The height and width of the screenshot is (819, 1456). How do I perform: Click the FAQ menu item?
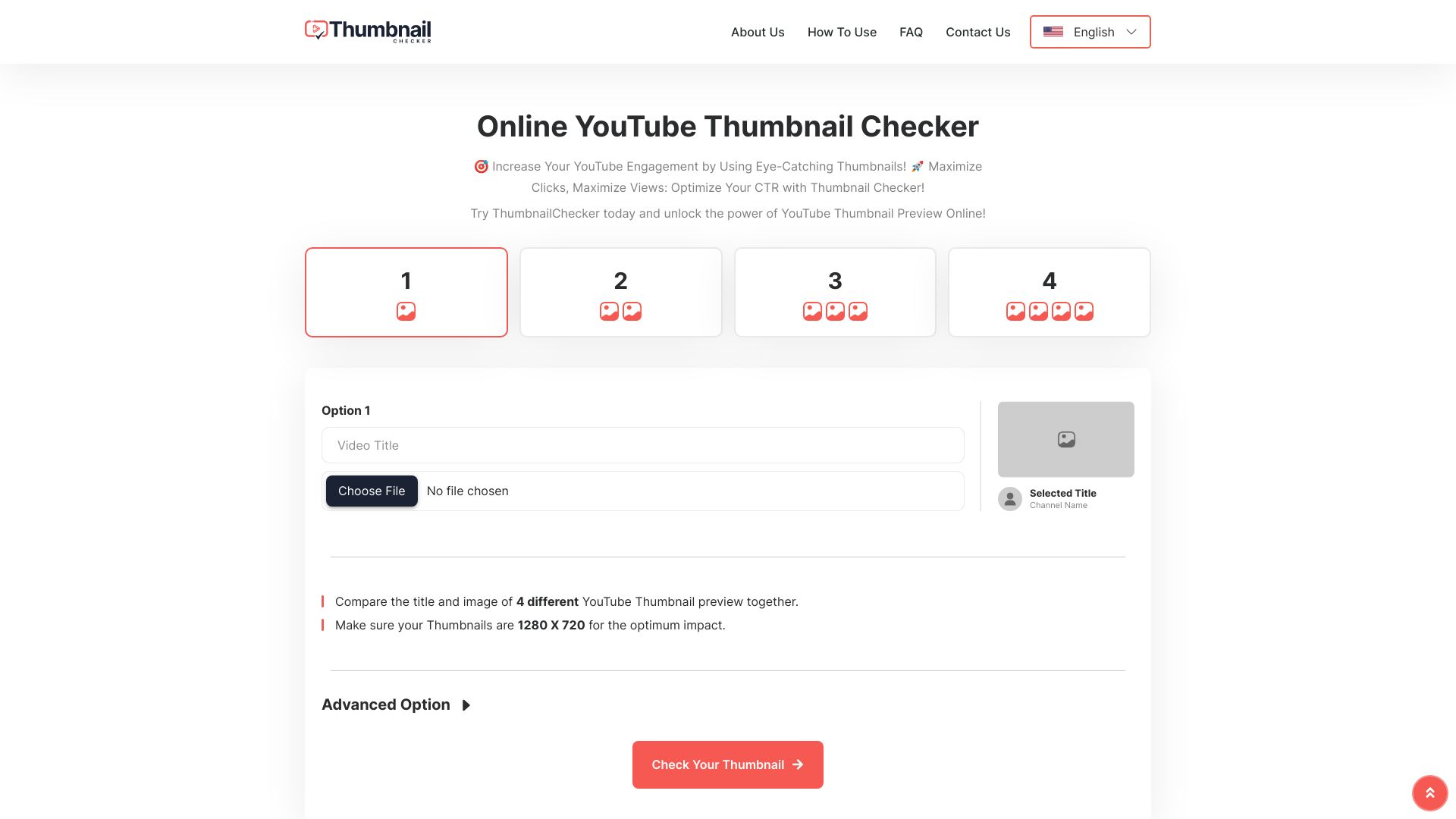pos(911,31)
